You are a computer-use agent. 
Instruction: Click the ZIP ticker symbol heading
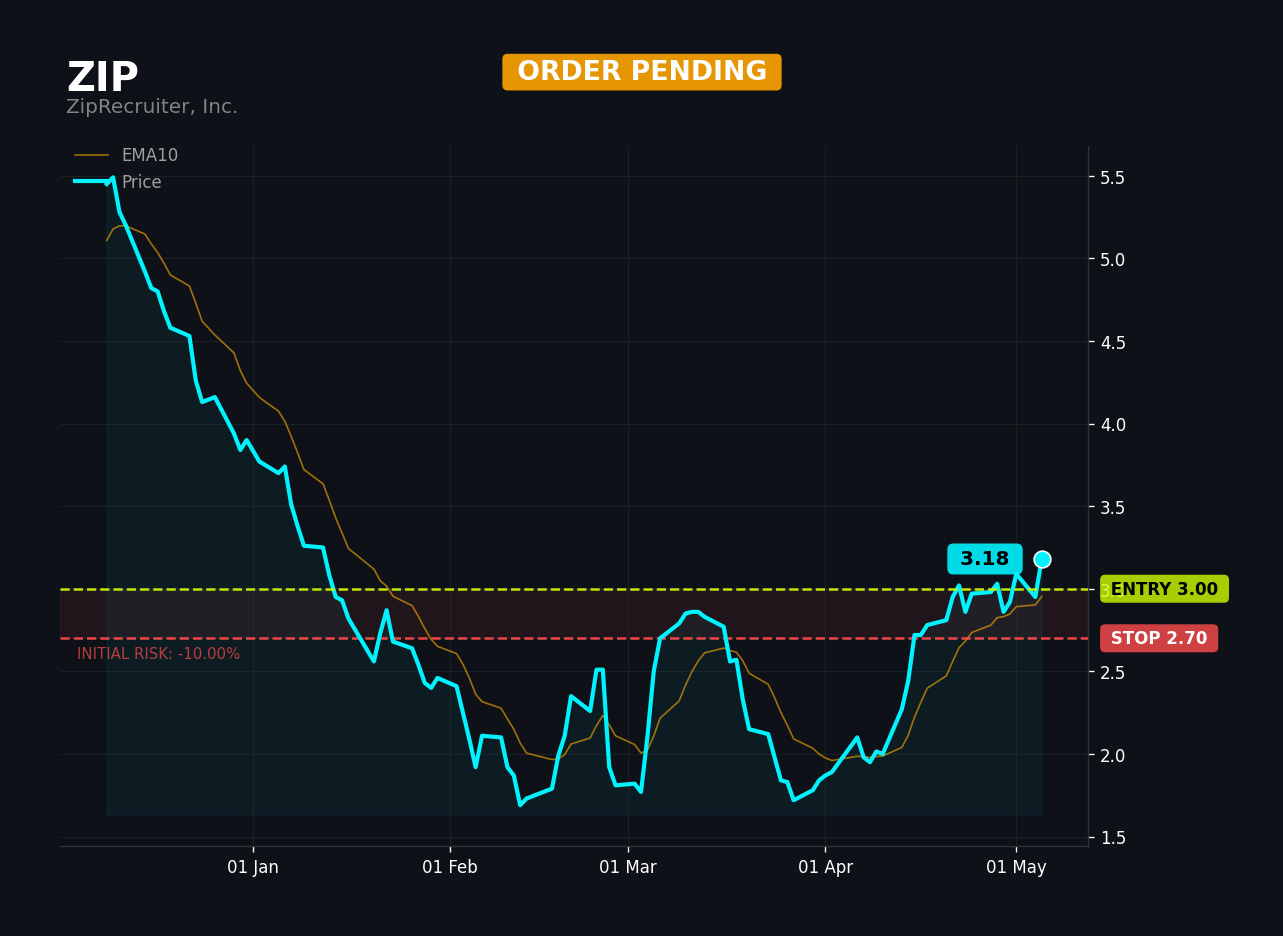pos(103,78)
